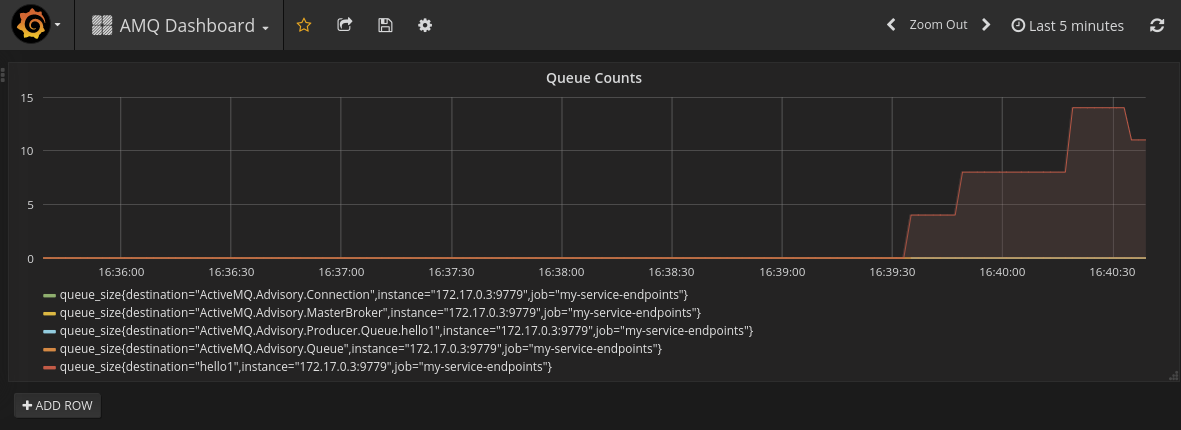Toggle the destination="hello1" series in legend

pos(306,367)
